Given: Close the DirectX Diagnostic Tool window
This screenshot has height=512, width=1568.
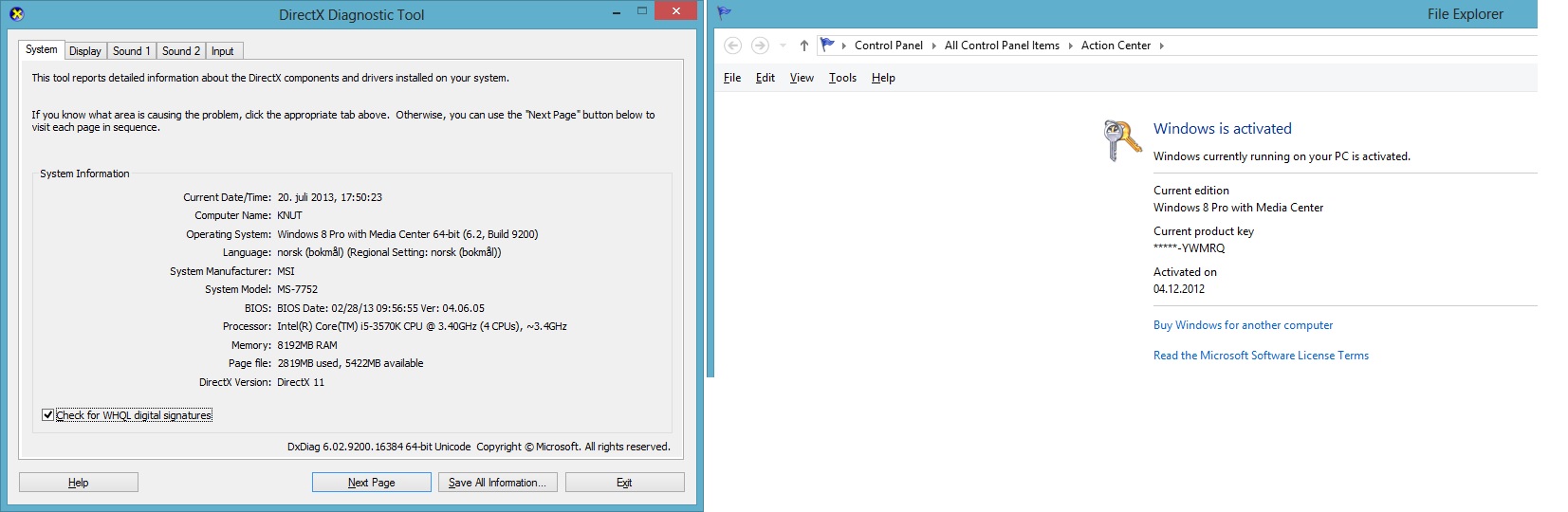Looking at the screenshot, I should (676, 11).
